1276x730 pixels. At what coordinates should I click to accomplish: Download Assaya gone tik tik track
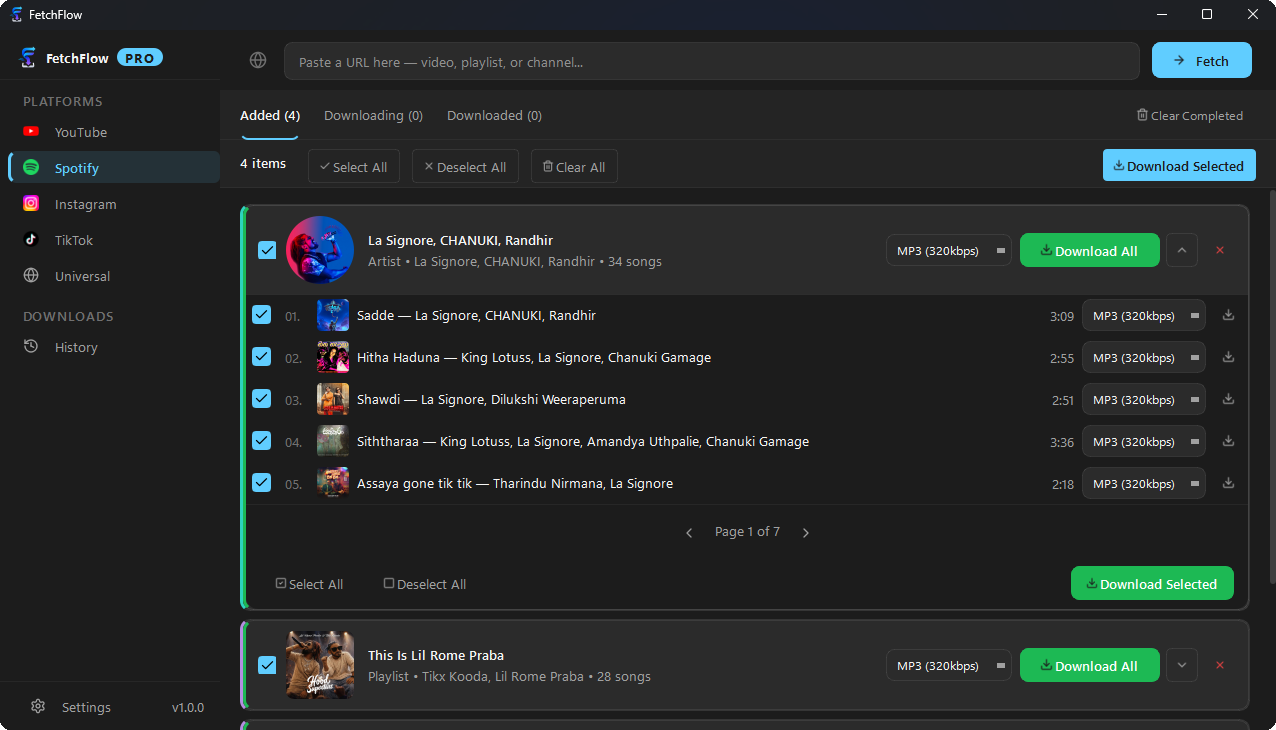coord(1229,483)
